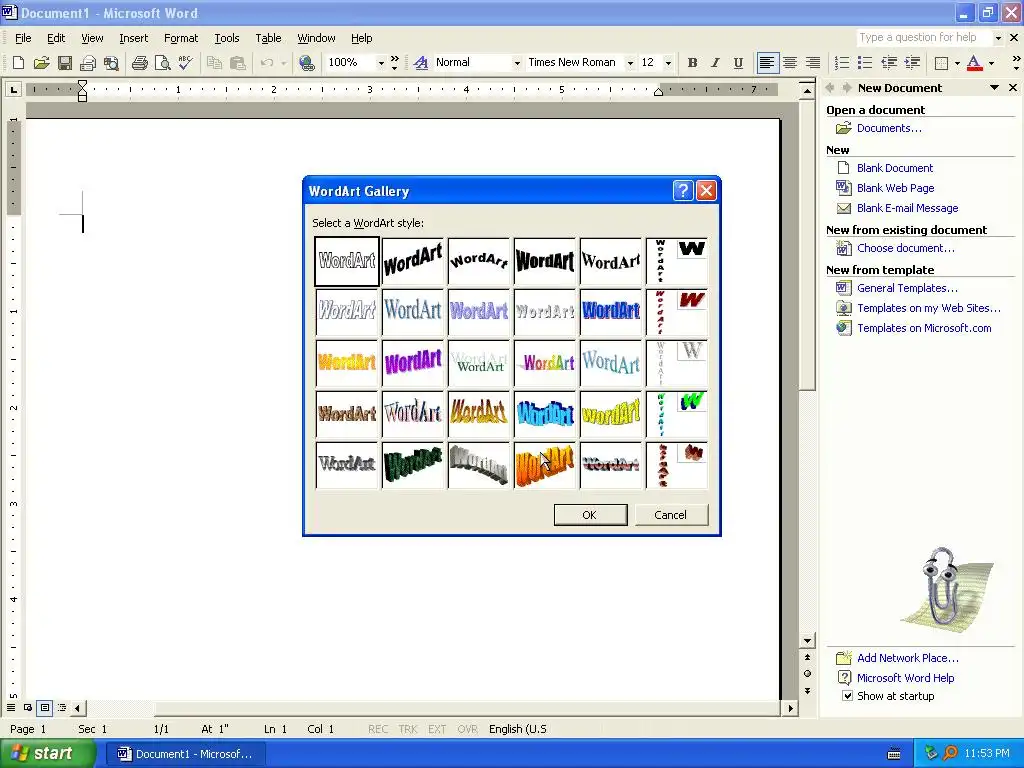Open the Undo history dropdown arrow

pyautogui.click(x=283, y=63)
